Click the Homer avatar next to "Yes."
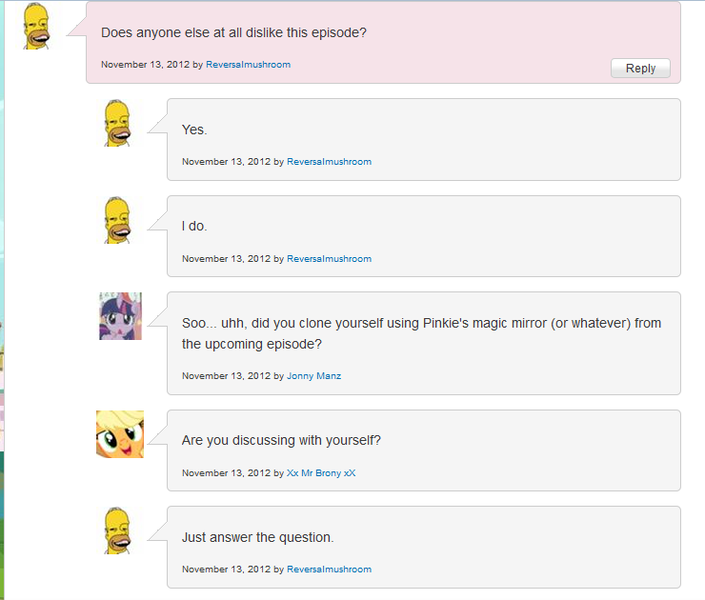Viewport: 705px width, 600px height. point(118,123)
